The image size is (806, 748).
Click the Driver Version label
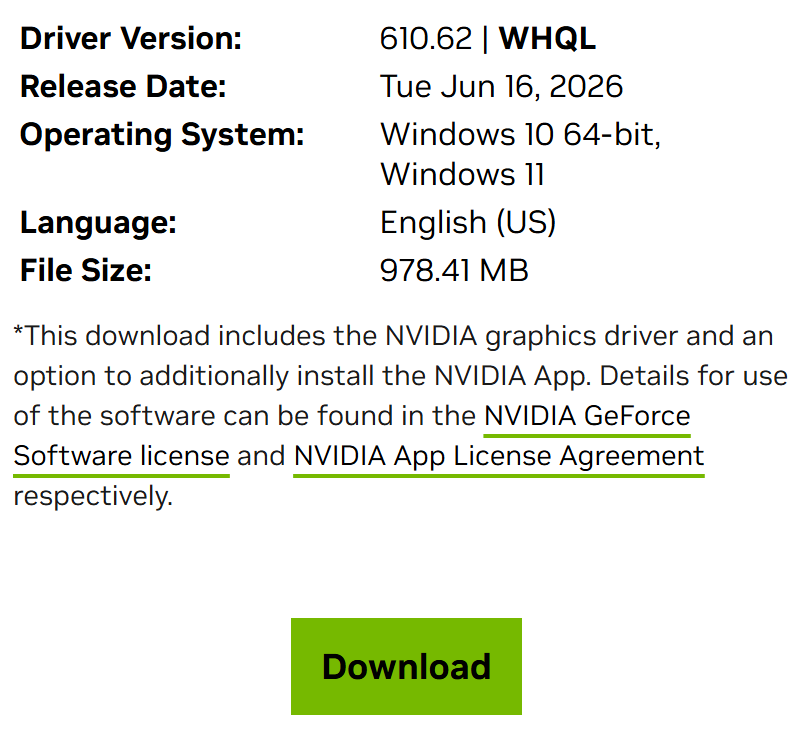pos(131,39)
